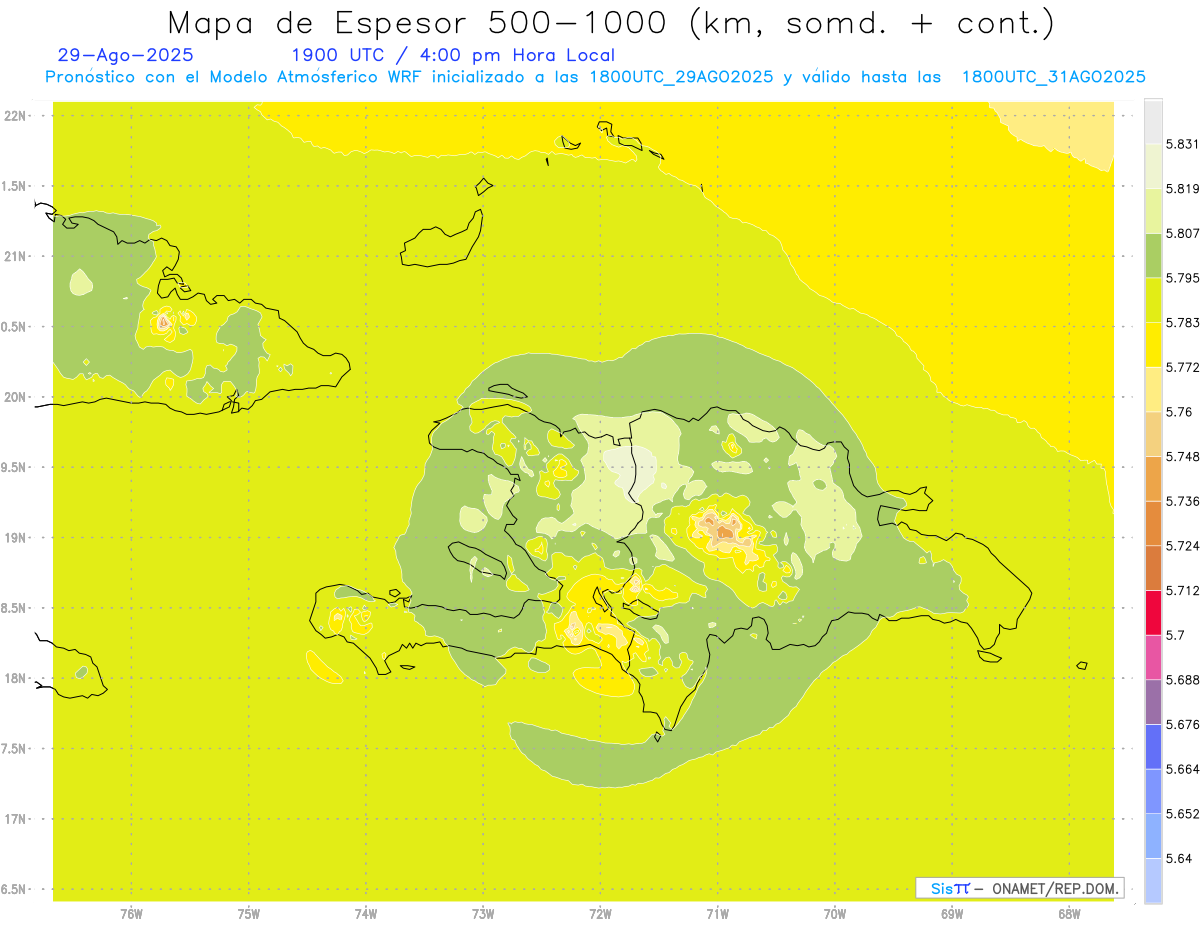The width and height of the screenshot is (1200, 927).
Task: Click the legend value '5.712'
Action: 1182,590
